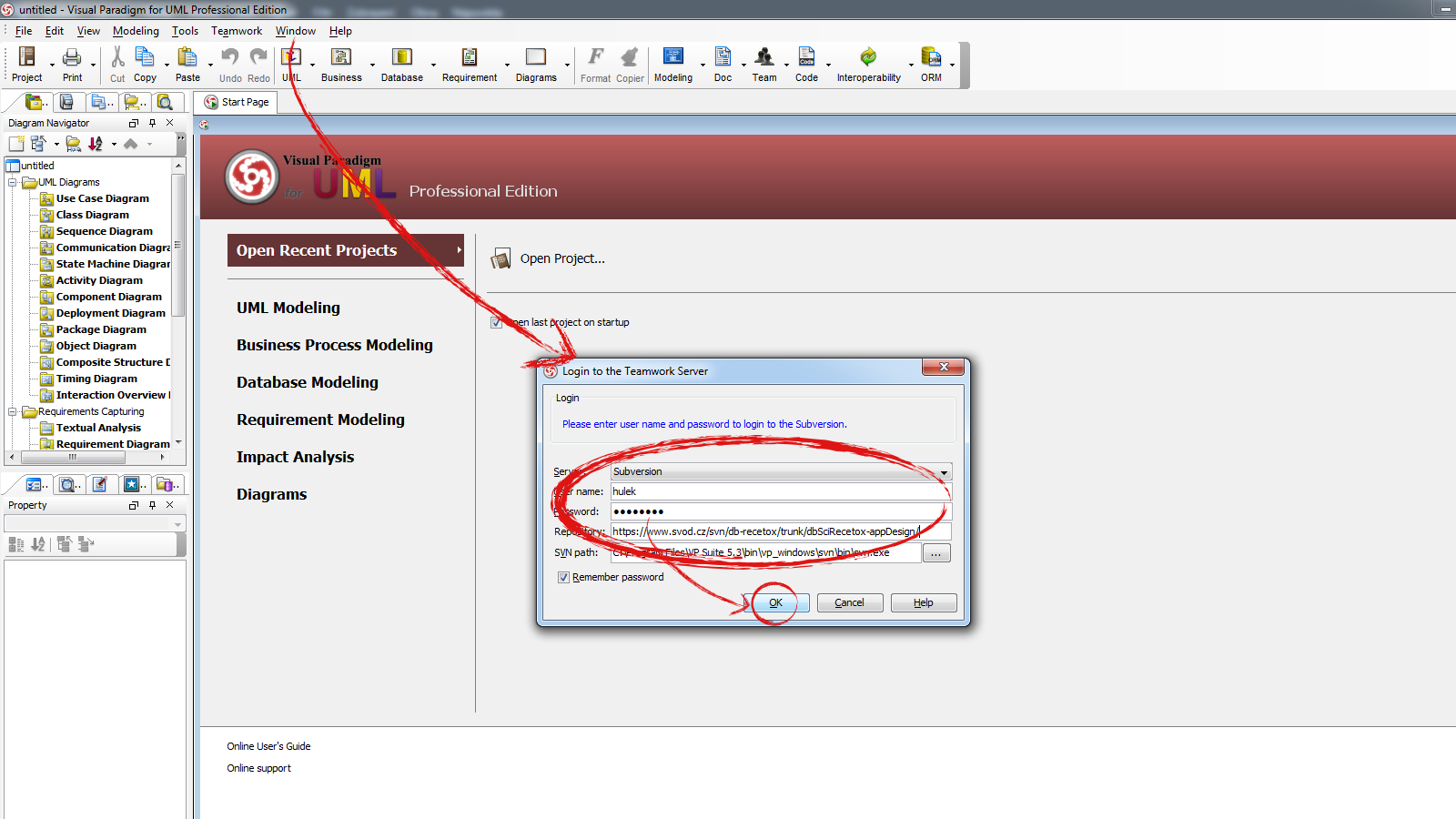Viewport: 1456px width, 819px height.
Task: Toggle Open last project on startup checkbox
Action: pos(496,322)
